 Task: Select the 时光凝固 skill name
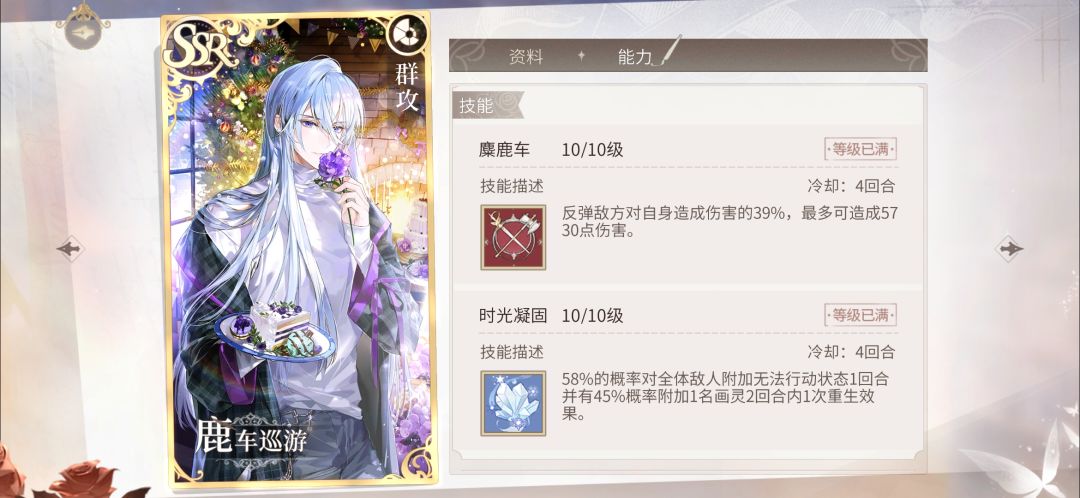pyautogui.click(x=513, y=316)
